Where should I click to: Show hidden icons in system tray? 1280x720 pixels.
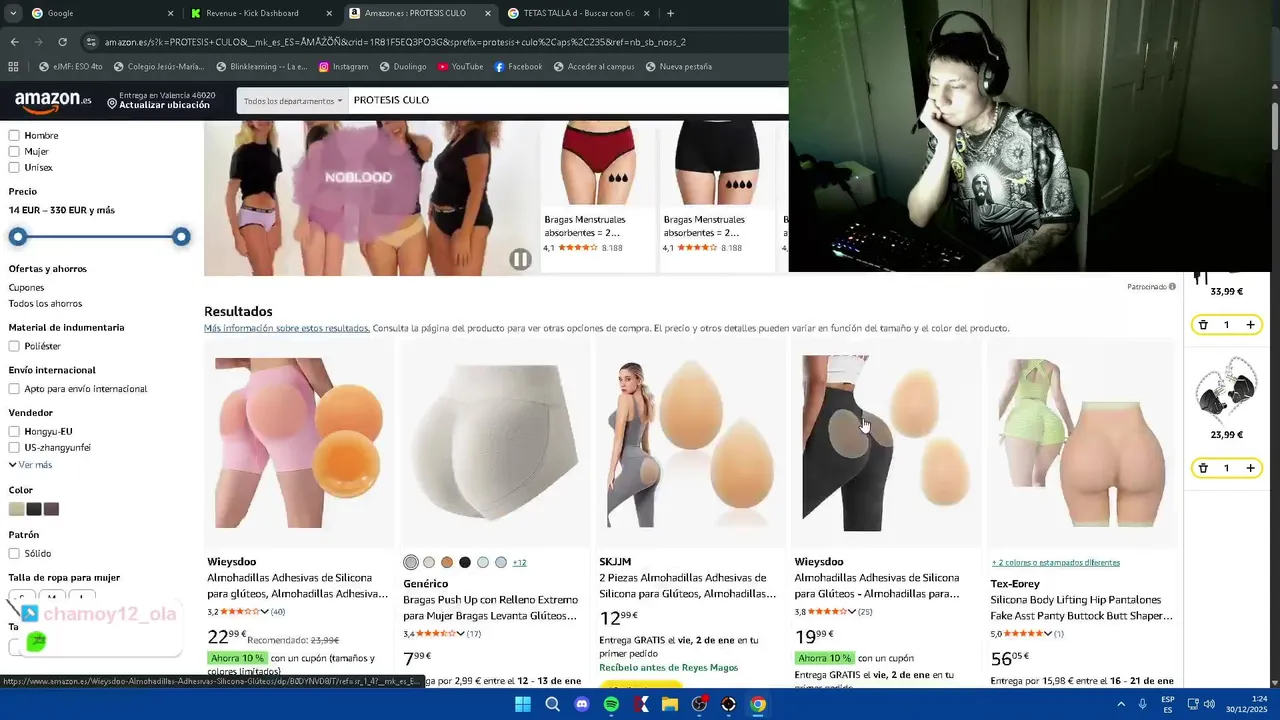coord(1121,704)
